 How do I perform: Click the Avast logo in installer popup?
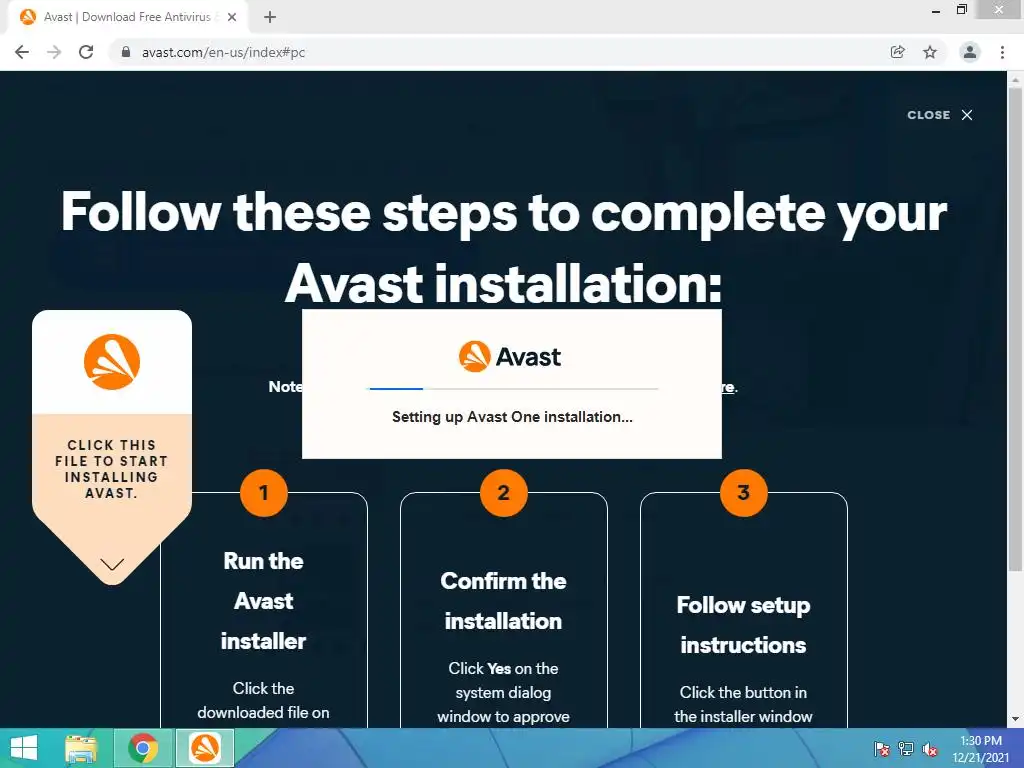tap(511, 357)
